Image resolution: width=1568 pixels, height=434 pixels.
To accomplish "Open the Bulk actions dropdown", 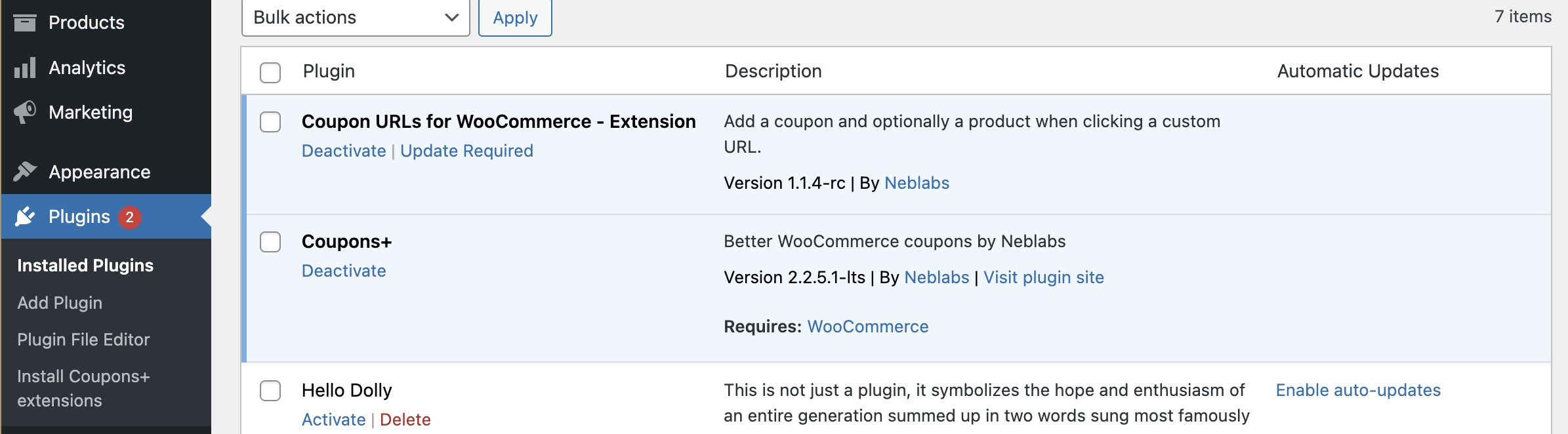I will (x=356, y=18).
